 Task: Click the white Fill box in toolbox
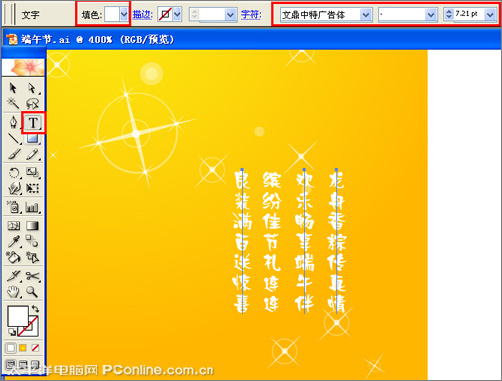point(17,316)
